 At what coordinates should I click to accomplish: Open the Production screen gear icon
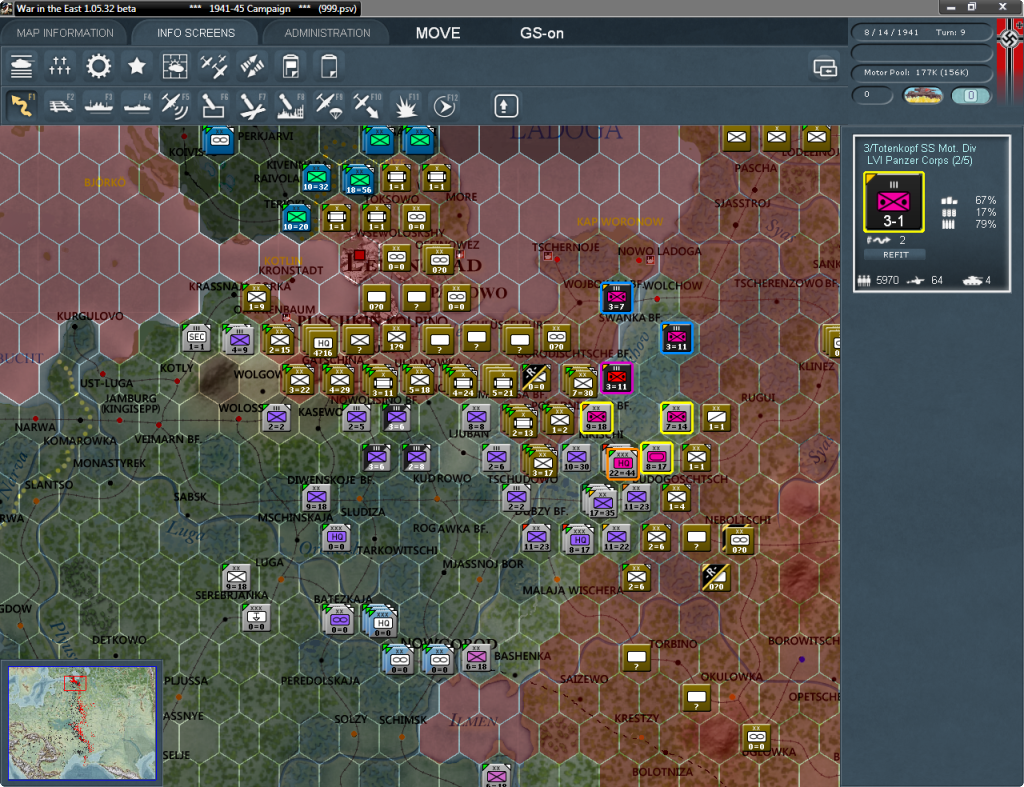tap(98, 66)
